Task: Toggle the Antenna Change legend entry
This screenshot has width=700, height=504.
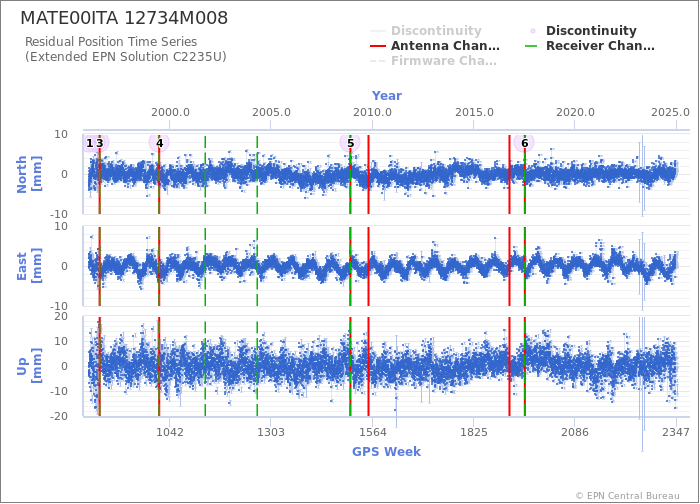Action: pos(435,46)
